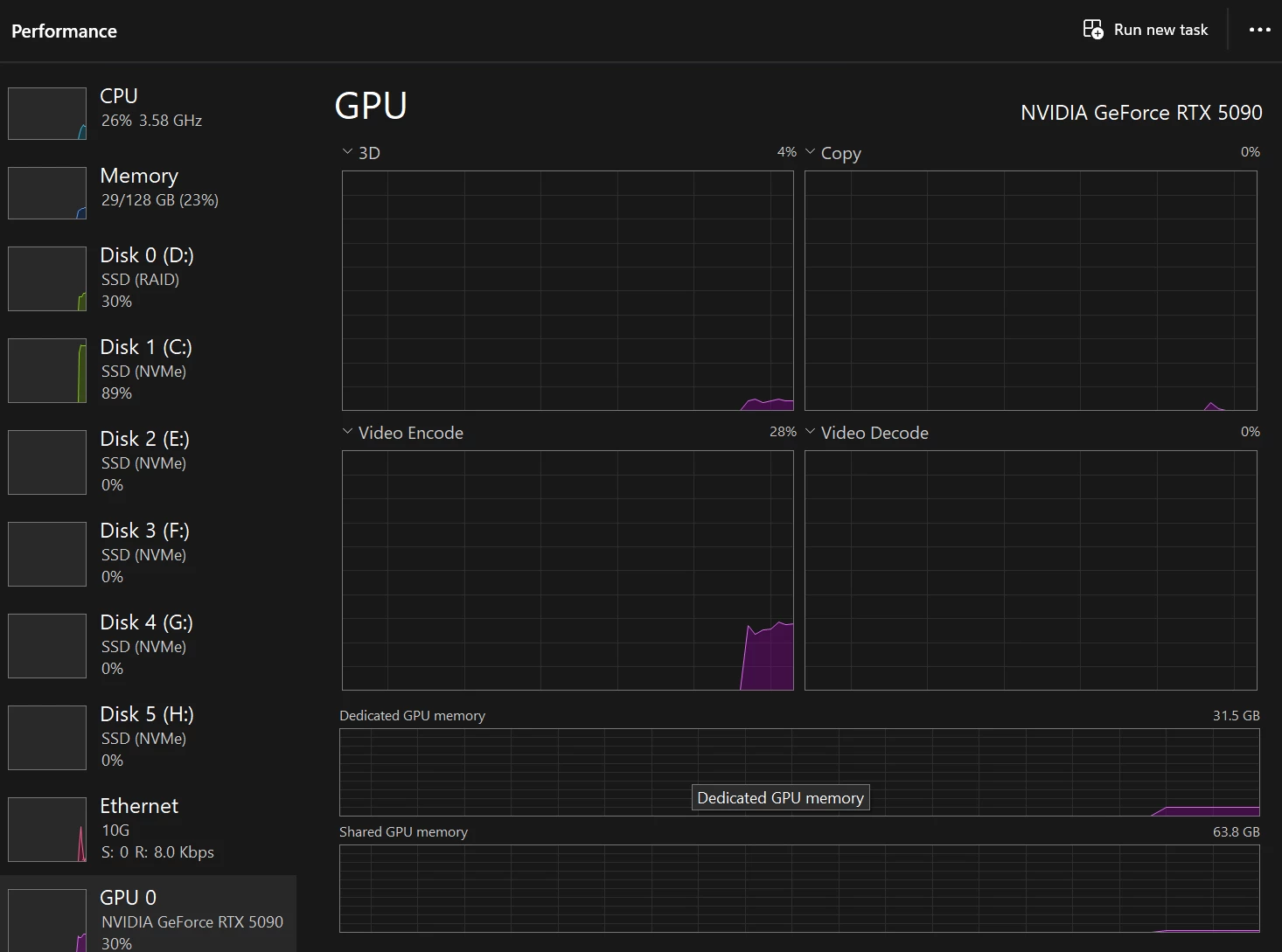Click the 29/128 GB (23%) memory text
This screenshot has height=952, width=1282.
[160, 199]
